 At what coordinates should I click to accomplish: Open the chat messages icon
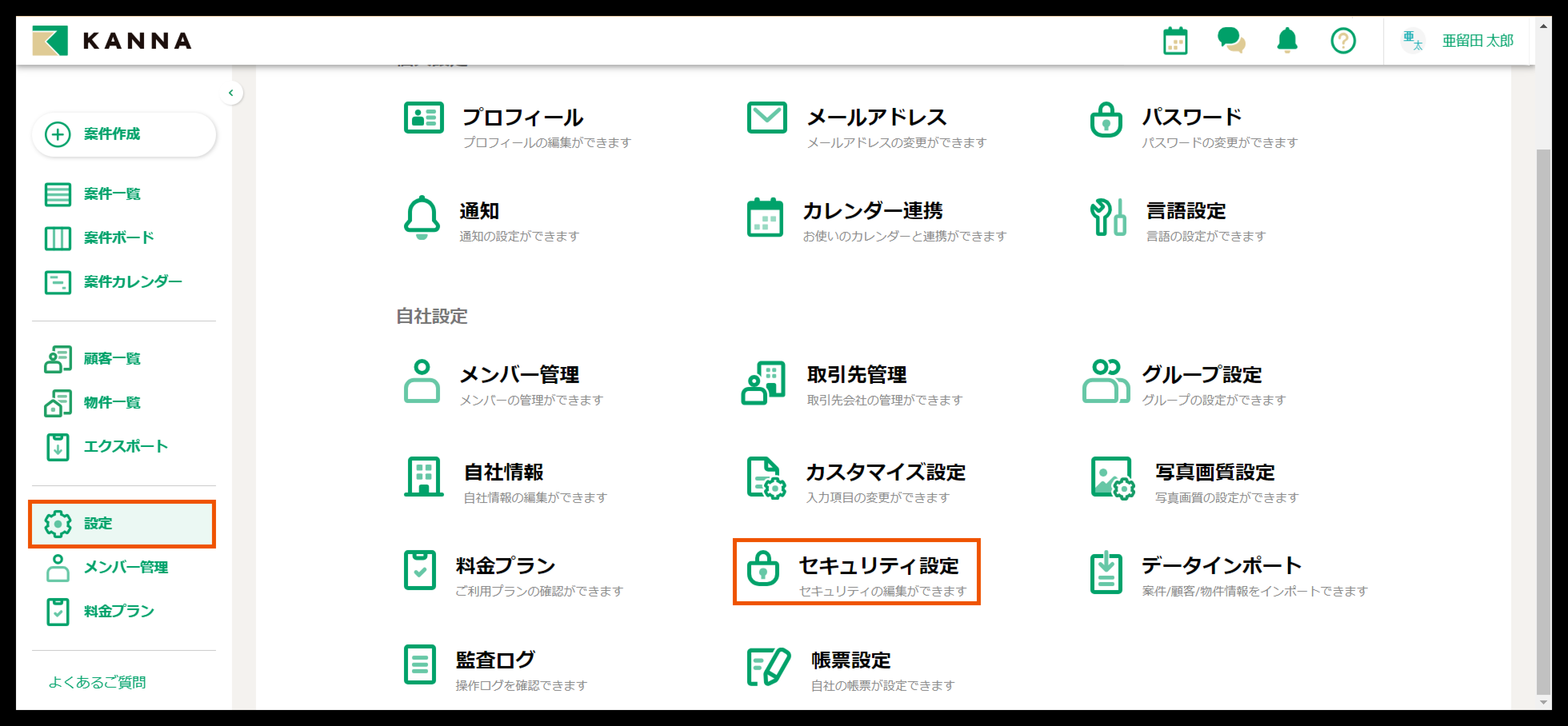point(1231,41)
